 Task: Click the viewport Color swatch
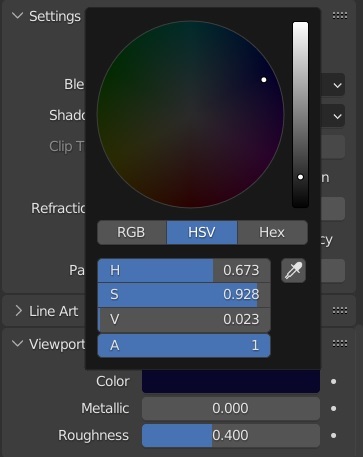point(231,381)
